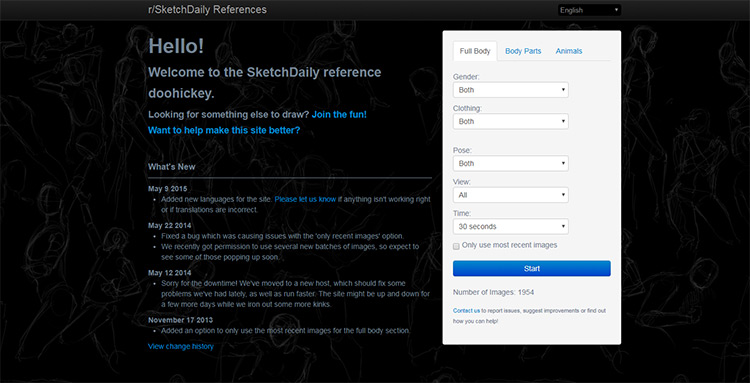The image size is (750, 383).
Task: Switch to the Animals tab
Action: [569, 51]
